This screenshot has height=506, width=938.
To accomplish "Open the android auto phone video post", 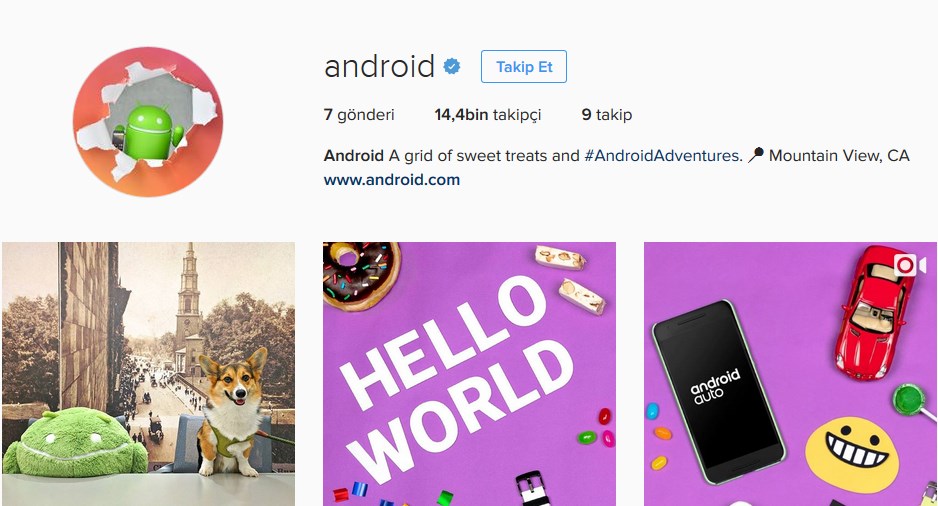I will (x=790, y=374).
